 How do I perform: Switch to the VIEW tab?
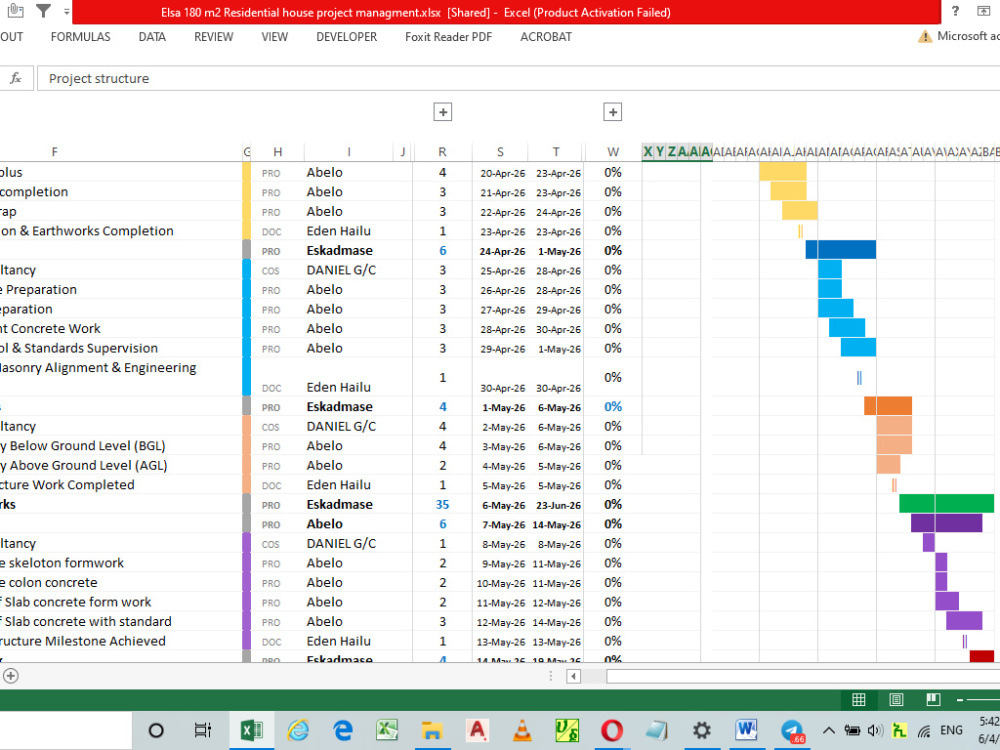pyautogui.click(x=274, y=37)
